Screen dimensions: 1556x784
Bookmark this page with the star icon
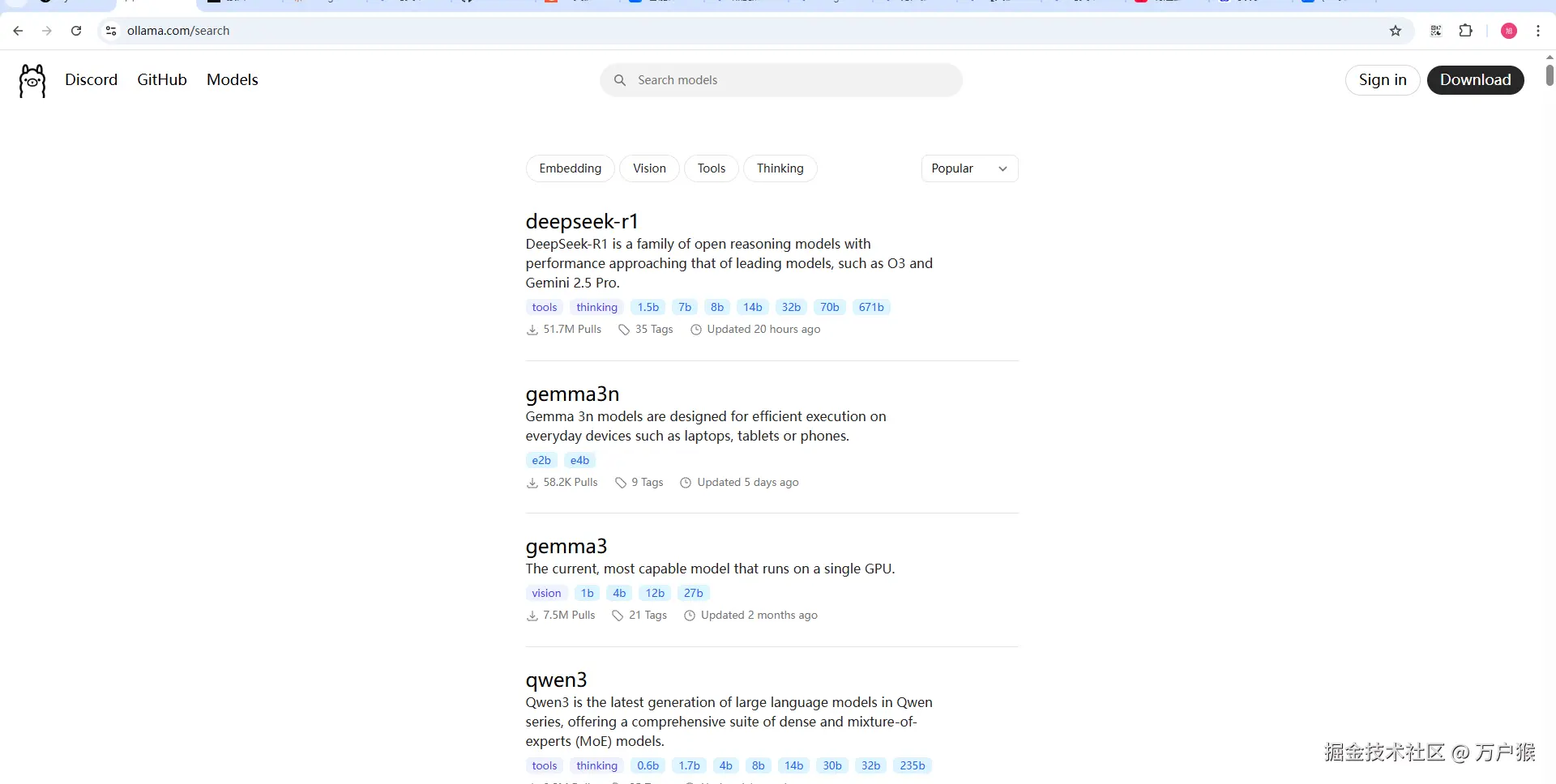1396,31
